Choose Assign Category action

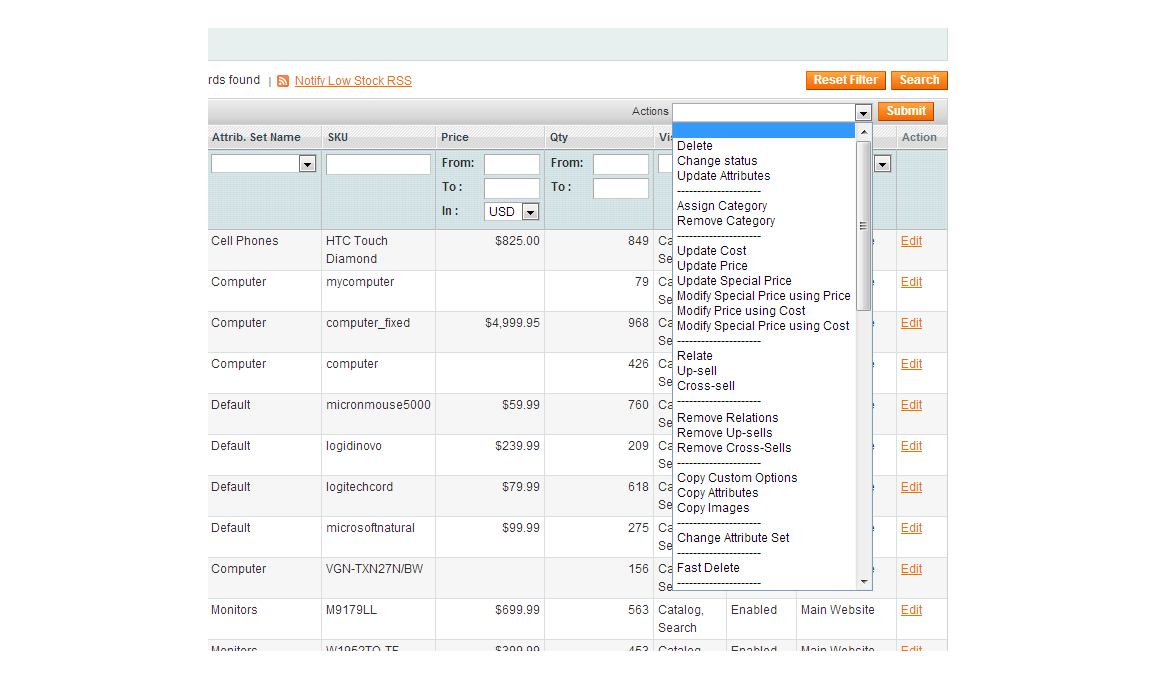pyautogui.click(x=722, y=206)
